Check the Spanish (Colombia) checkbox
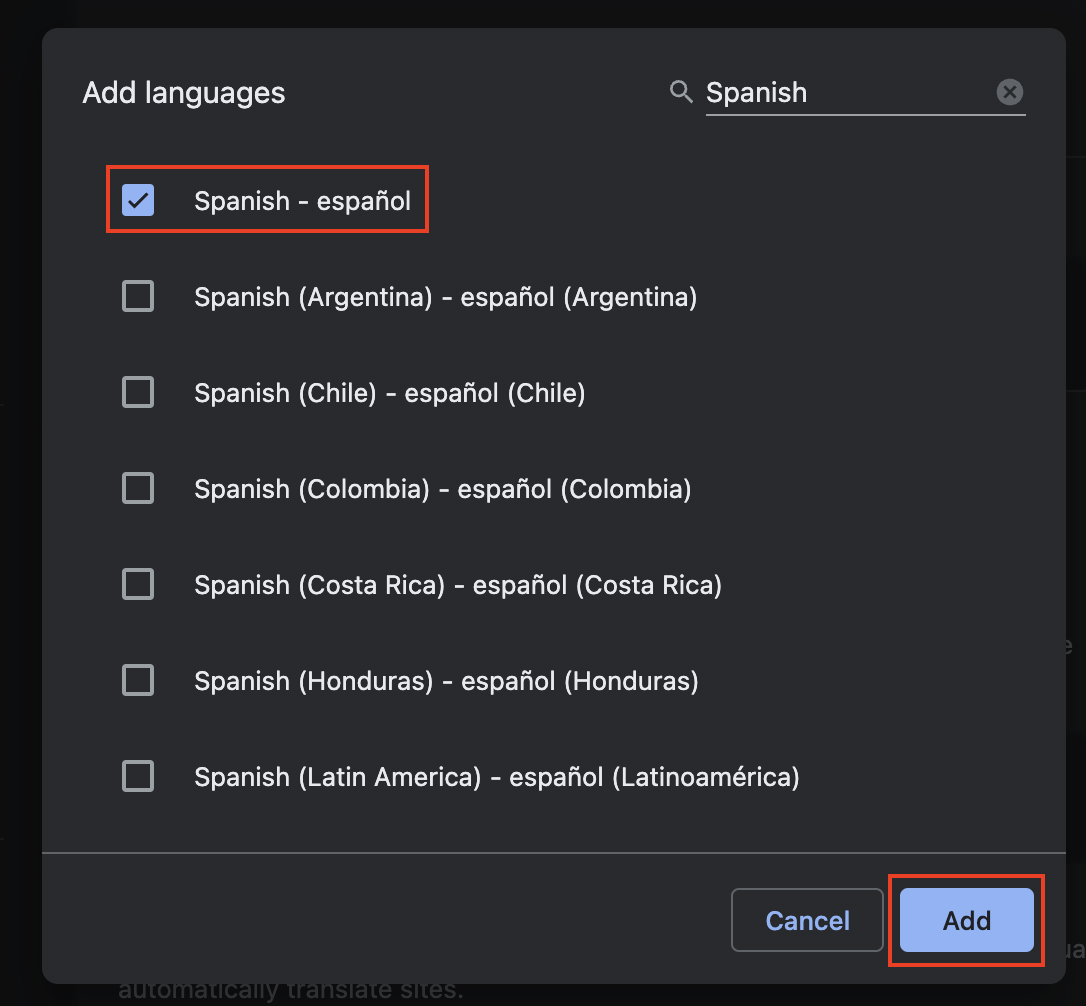Image resolution: width=1086 pixels, height=1006 pixels. 138,488
